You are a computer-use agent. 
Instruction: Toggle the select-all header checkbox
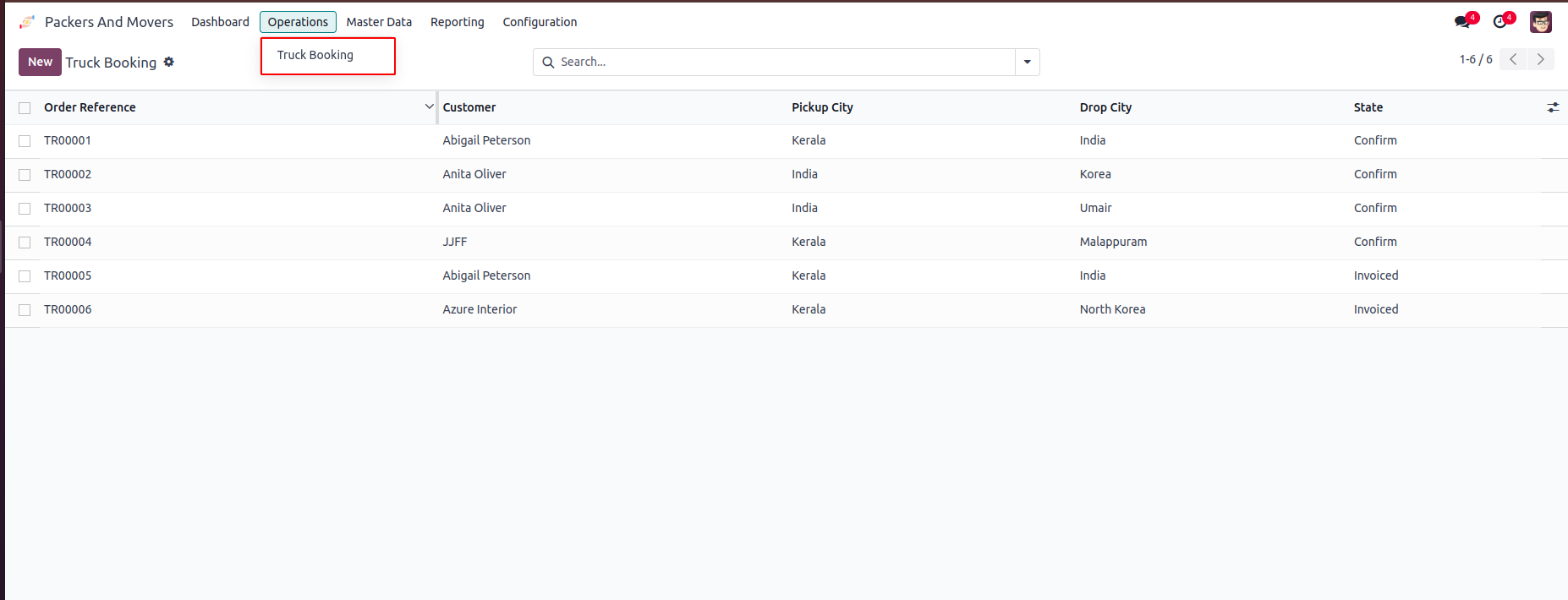pyautogui.click(x=25, y=108)
